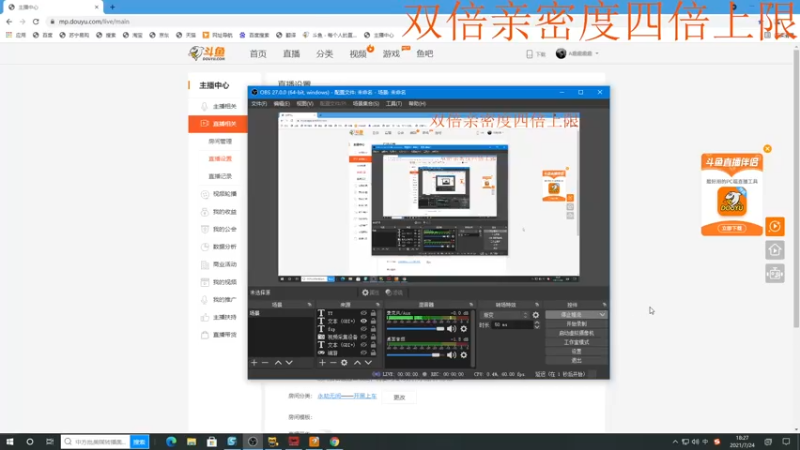
Task: Mute the 桌面音频 speaker icon
Action: point(452,355)
